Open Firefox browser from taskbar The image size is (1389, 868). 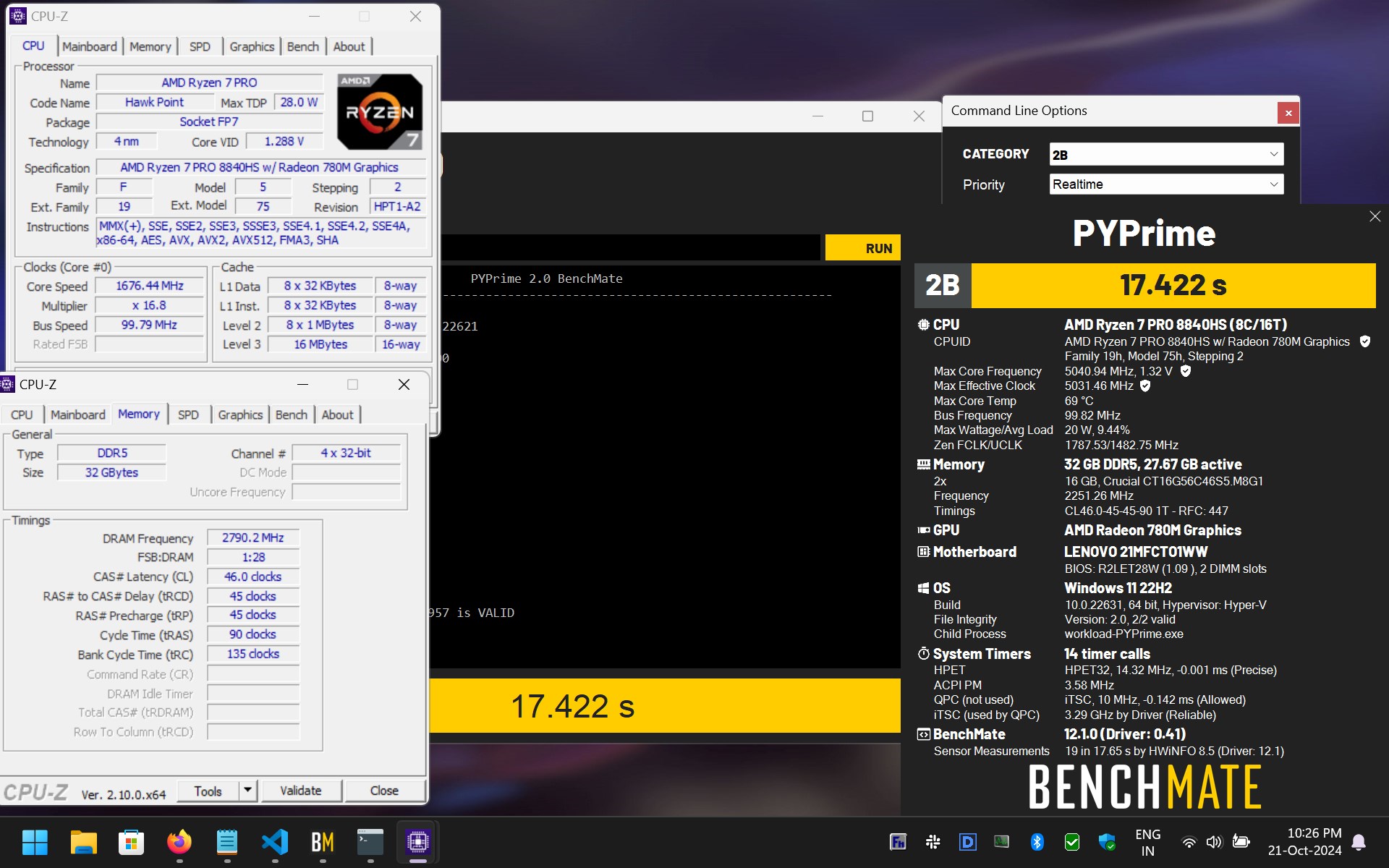click(179, 842)
